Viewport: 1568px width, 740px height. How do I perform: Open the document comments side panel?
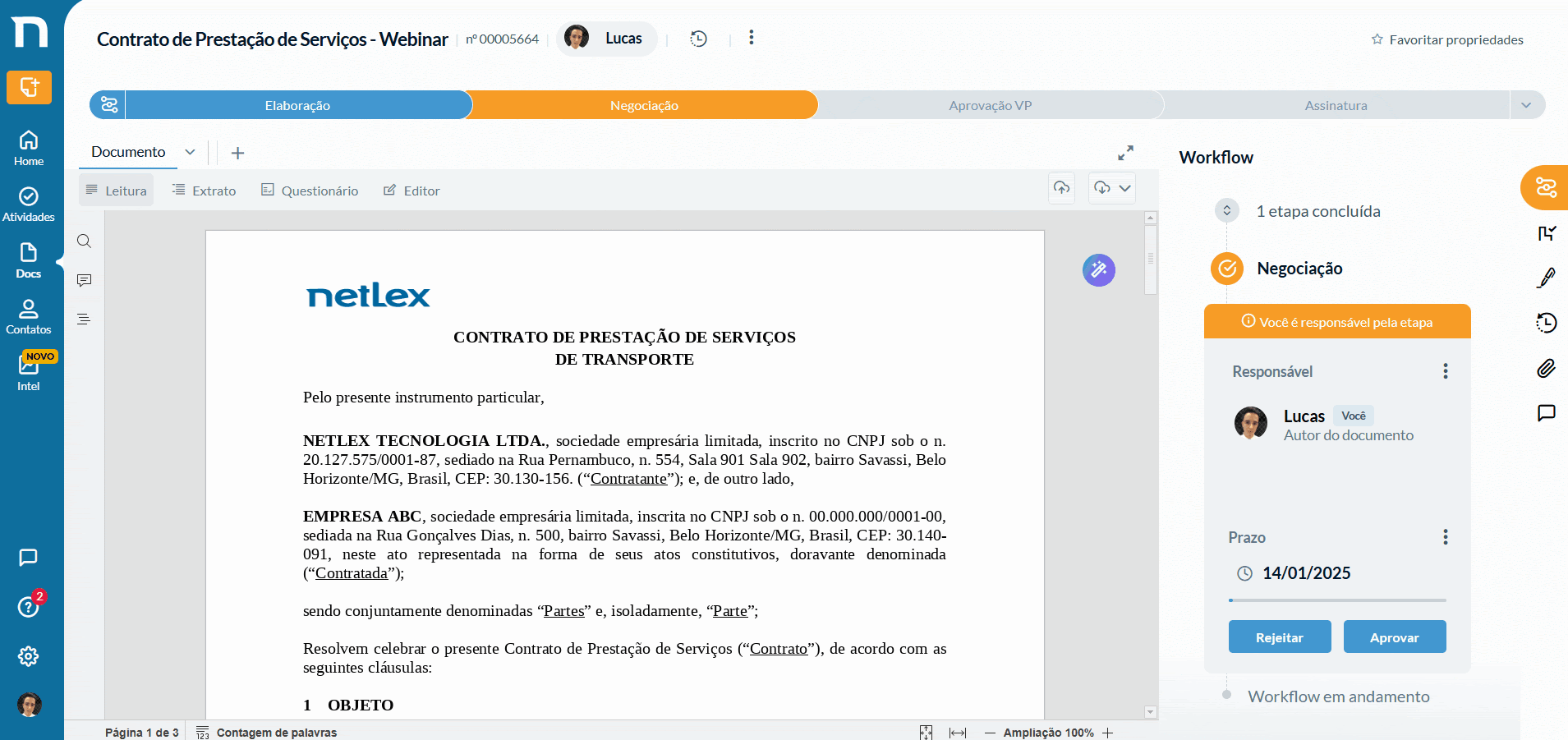(x=84, y=281)
